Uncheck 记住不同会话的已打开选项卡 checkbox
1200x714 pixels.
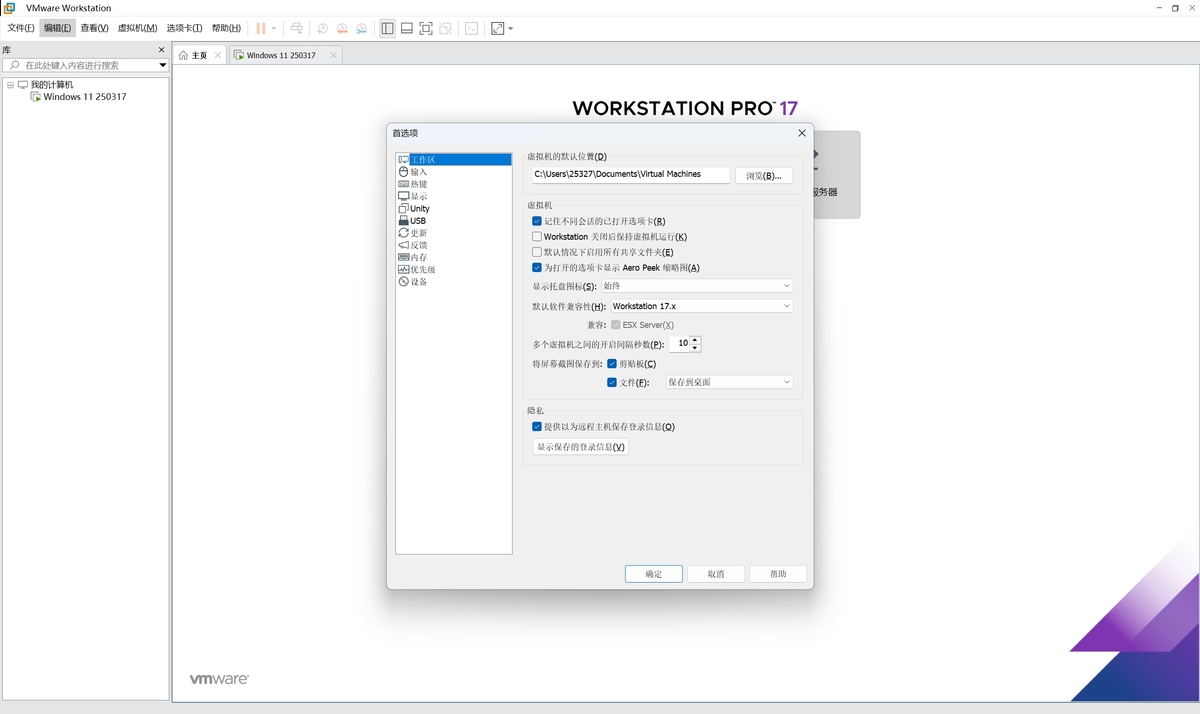(537, 221)
